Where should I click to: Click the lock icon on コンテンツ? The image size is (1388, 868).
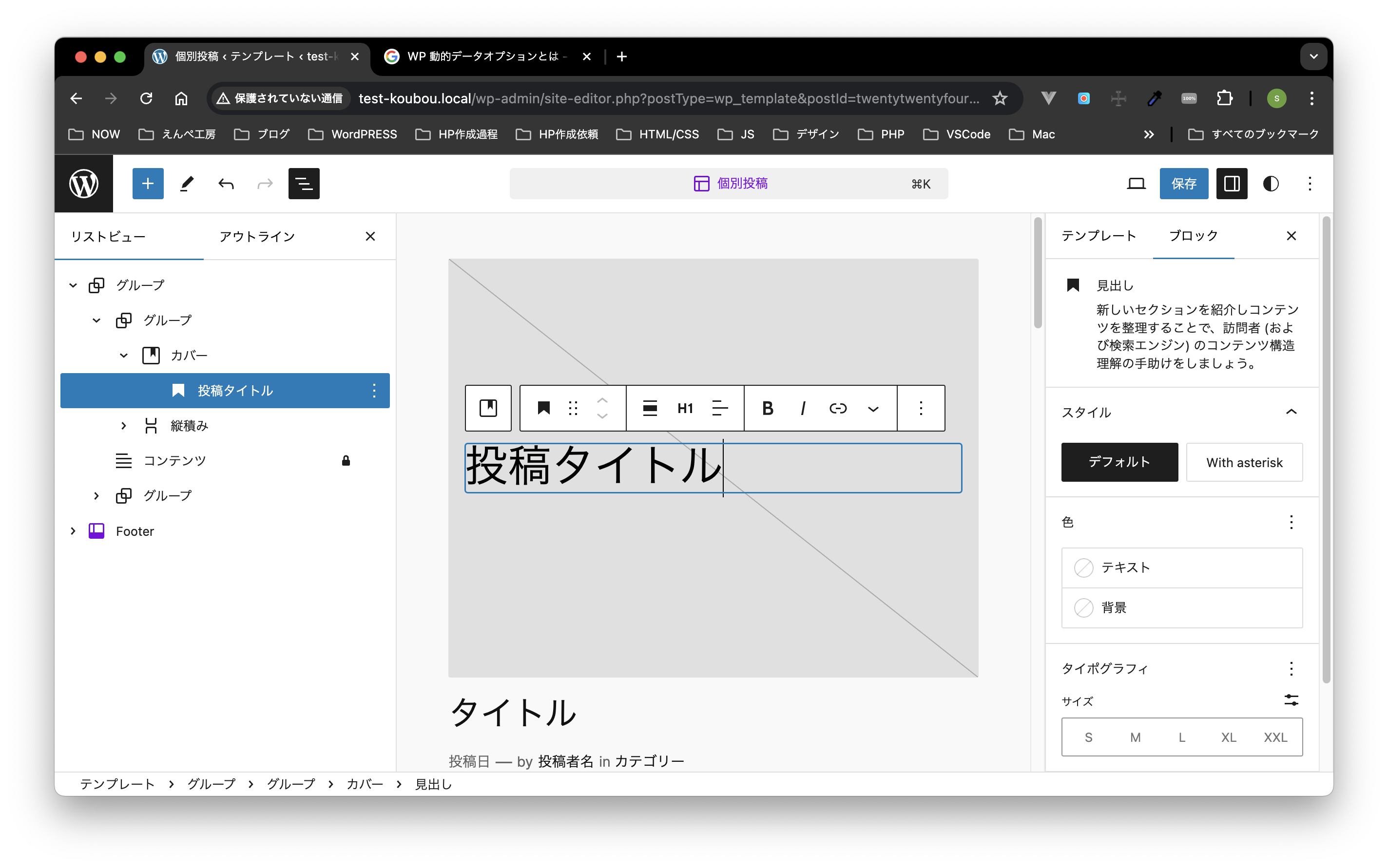tap(346, 460)
